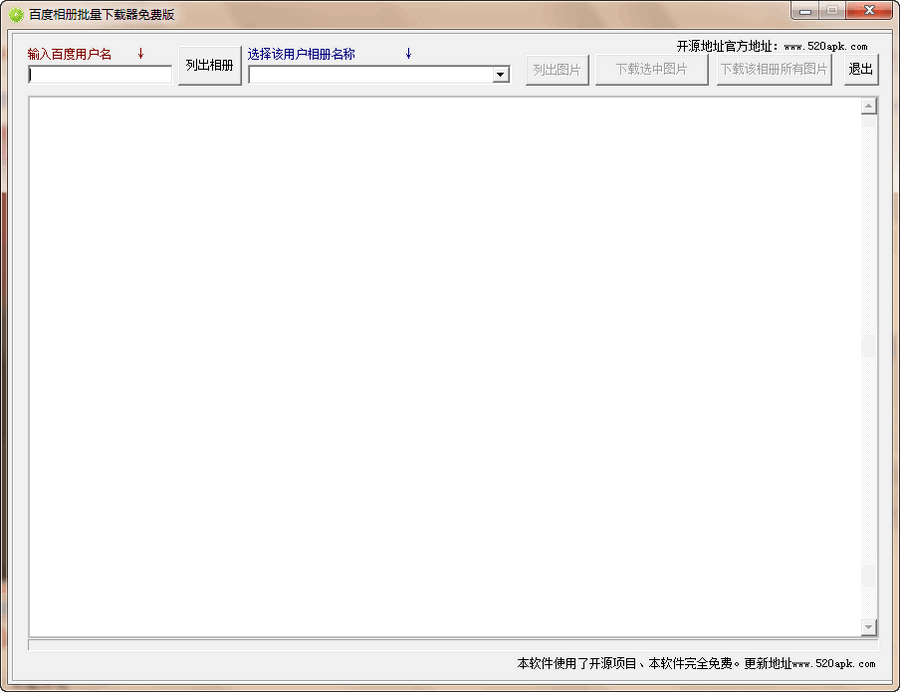Click the 列出图片 button
The image size is (900, 692).
click(557, 69)
